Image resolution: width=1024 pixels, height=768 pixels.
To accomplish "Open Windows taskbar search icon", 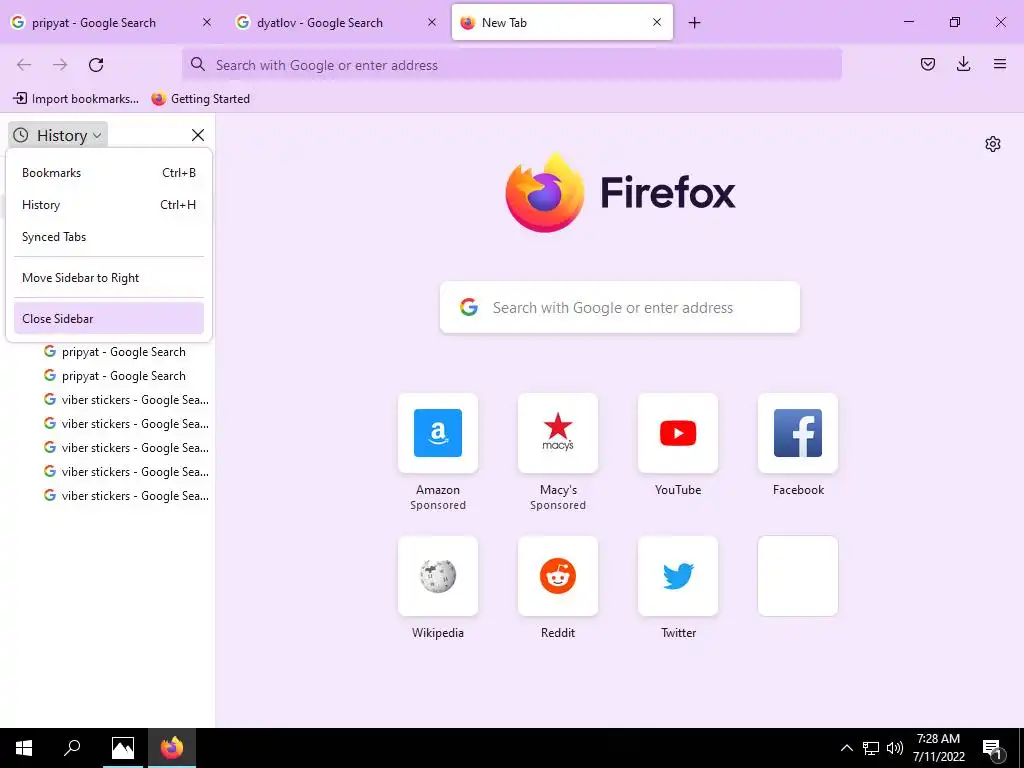I will (72, 748).
